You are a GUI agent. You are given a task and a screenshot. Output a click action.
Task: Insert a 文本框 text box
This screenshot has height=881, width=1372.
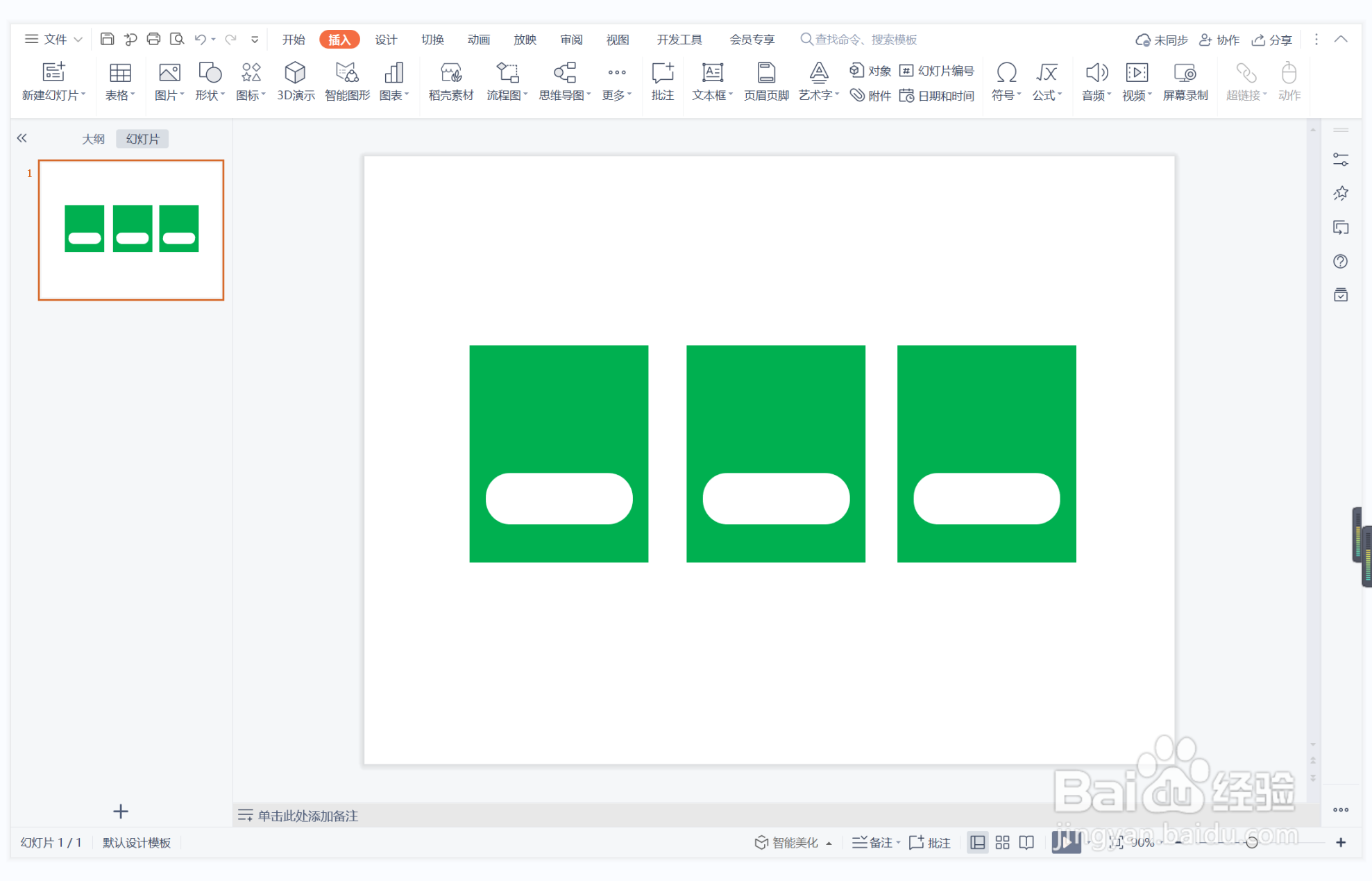tap(712, 81)
